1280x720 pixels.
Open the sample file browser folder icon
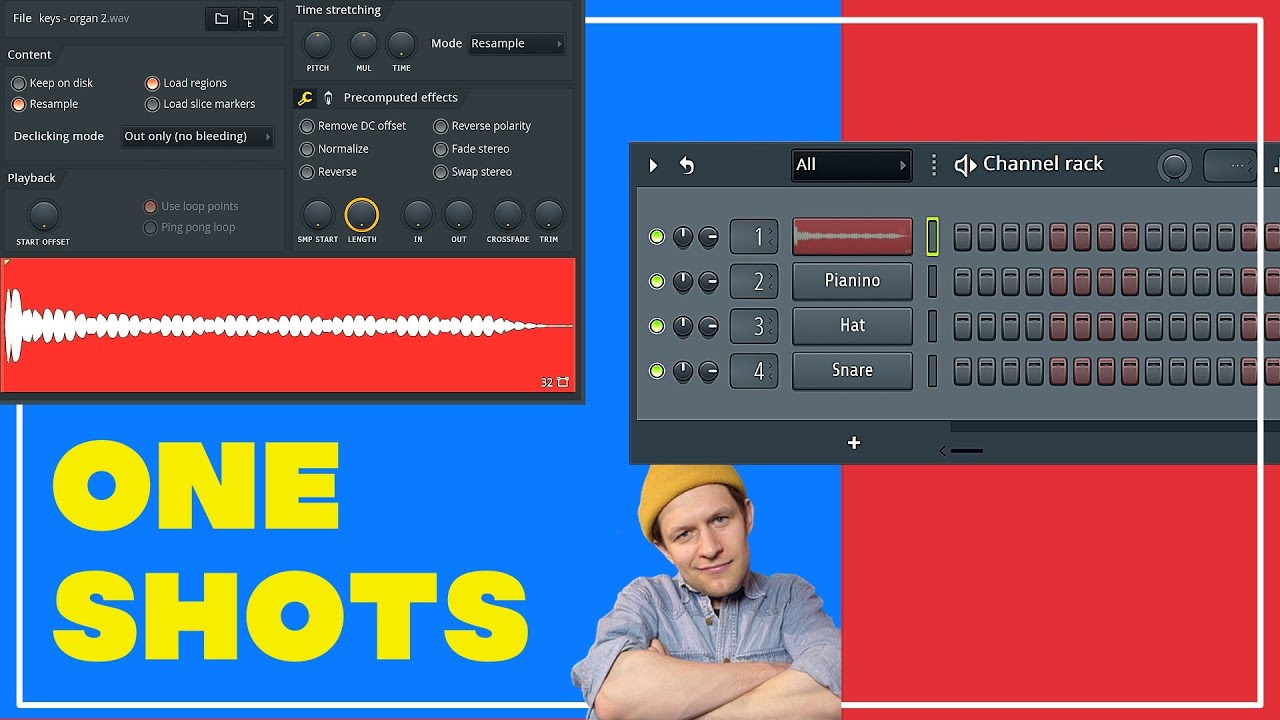(x=222, y=19)
